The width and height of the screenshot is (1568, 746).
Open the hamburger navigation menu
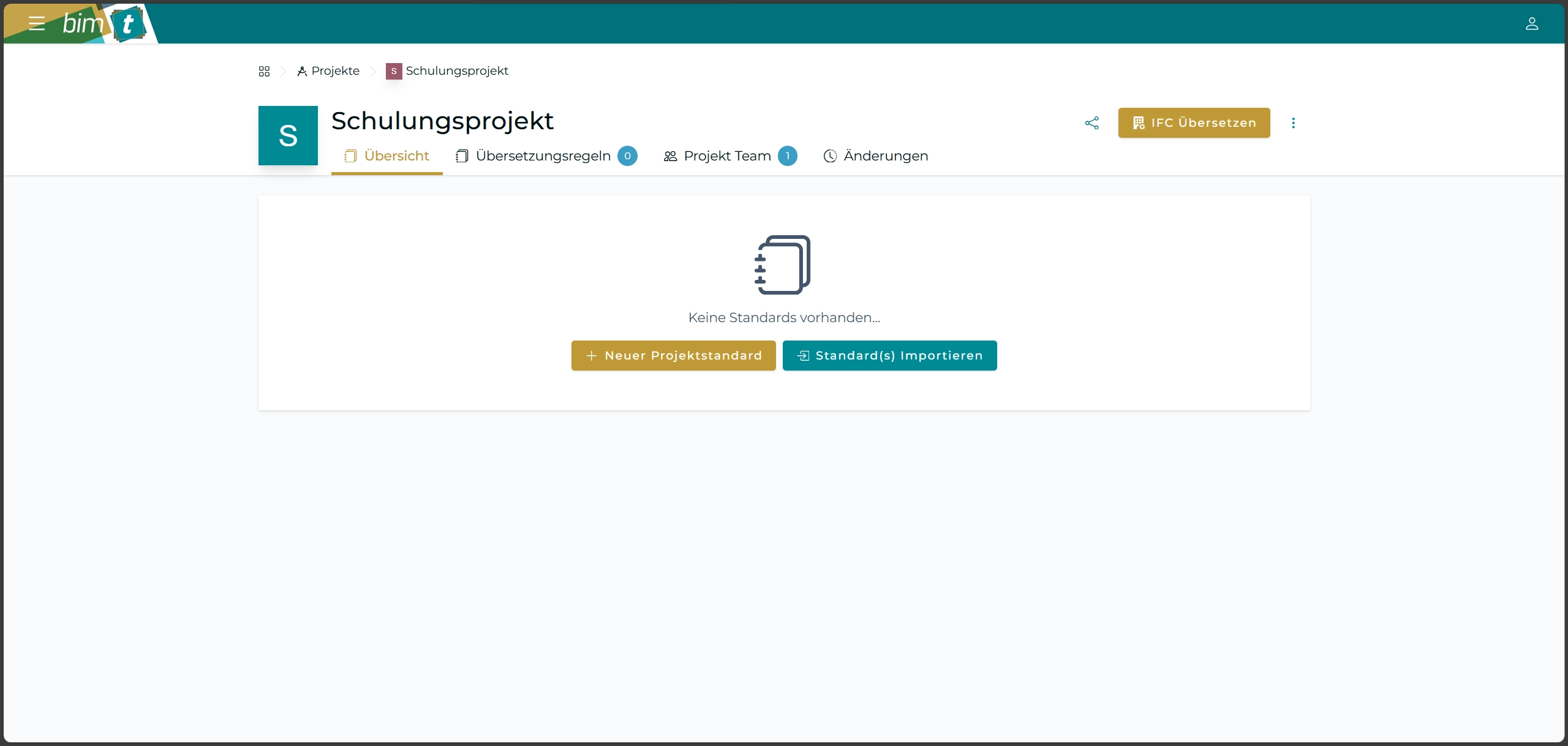(x=37, y=23)
